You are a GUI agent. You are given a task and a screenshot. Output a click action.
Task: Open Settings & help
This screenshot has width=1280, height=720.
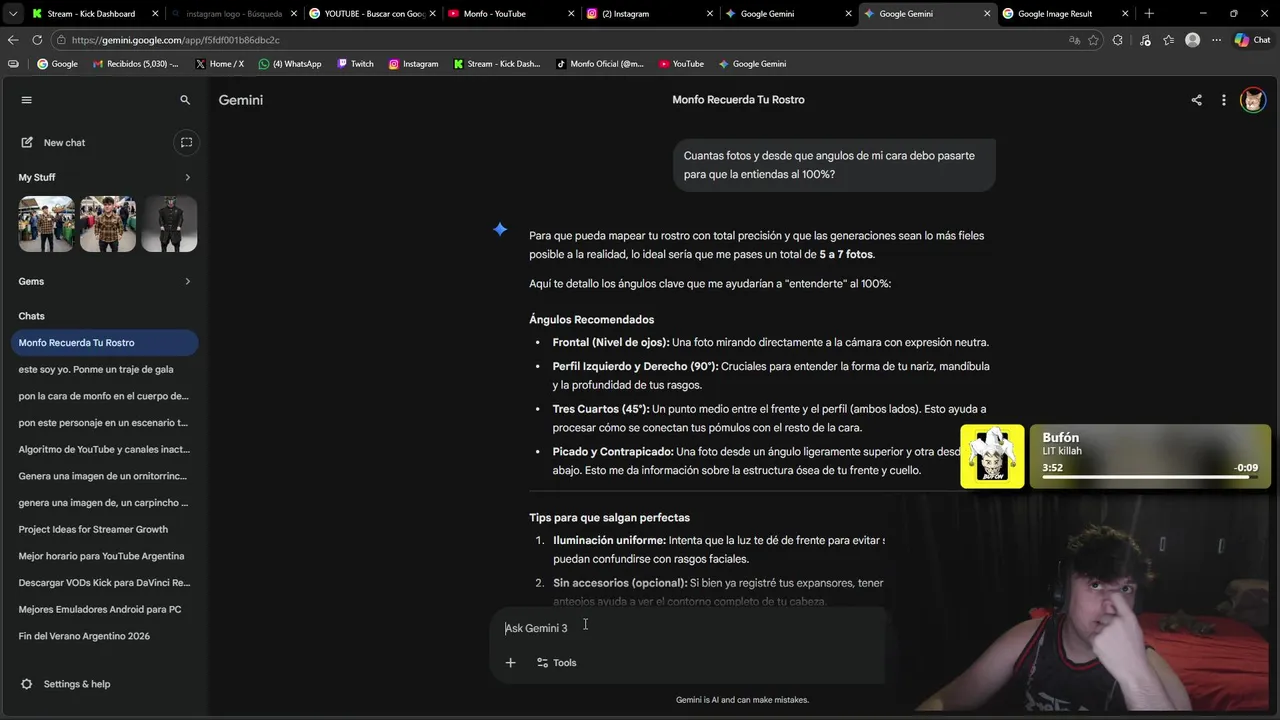click(65, 684)
